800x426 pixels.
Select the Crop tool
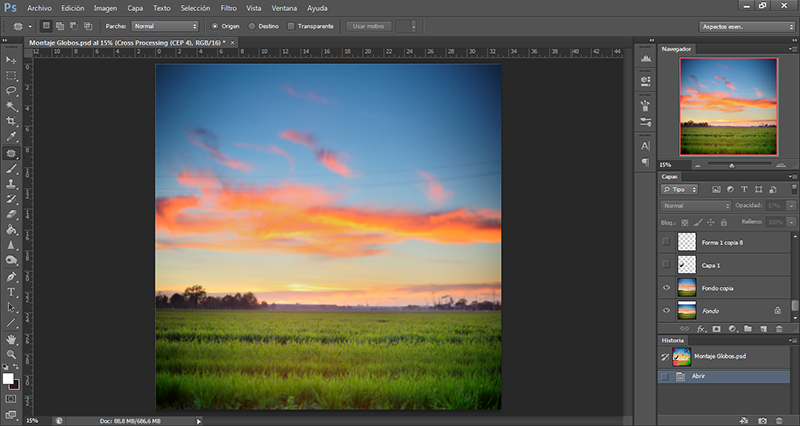click(11, 121)
